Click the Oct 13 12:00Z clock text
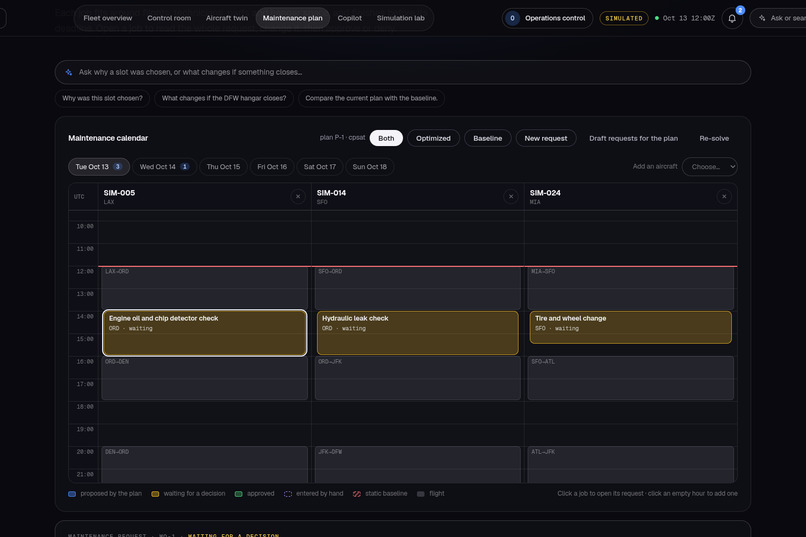 tap(688, 18)
